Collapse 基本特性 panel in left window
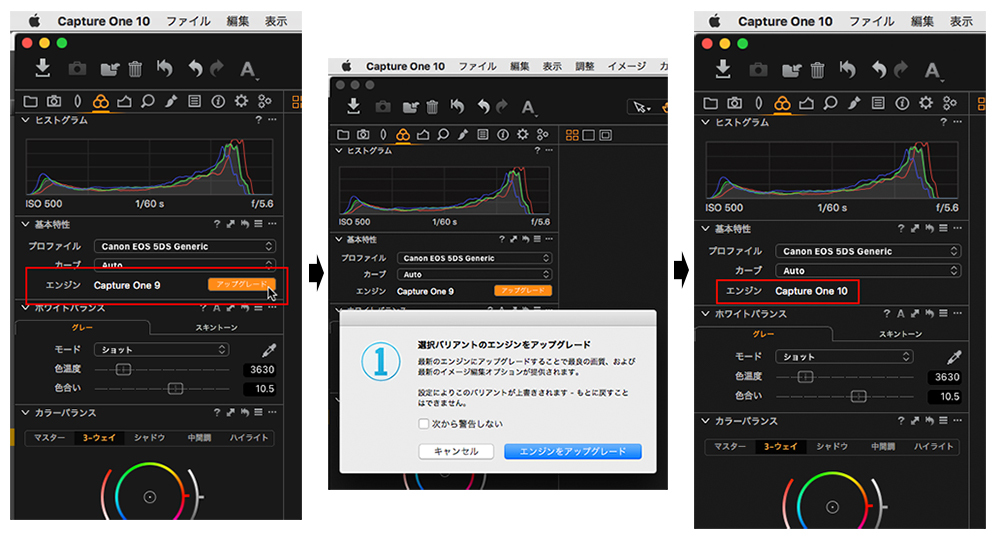 point(26,224)
